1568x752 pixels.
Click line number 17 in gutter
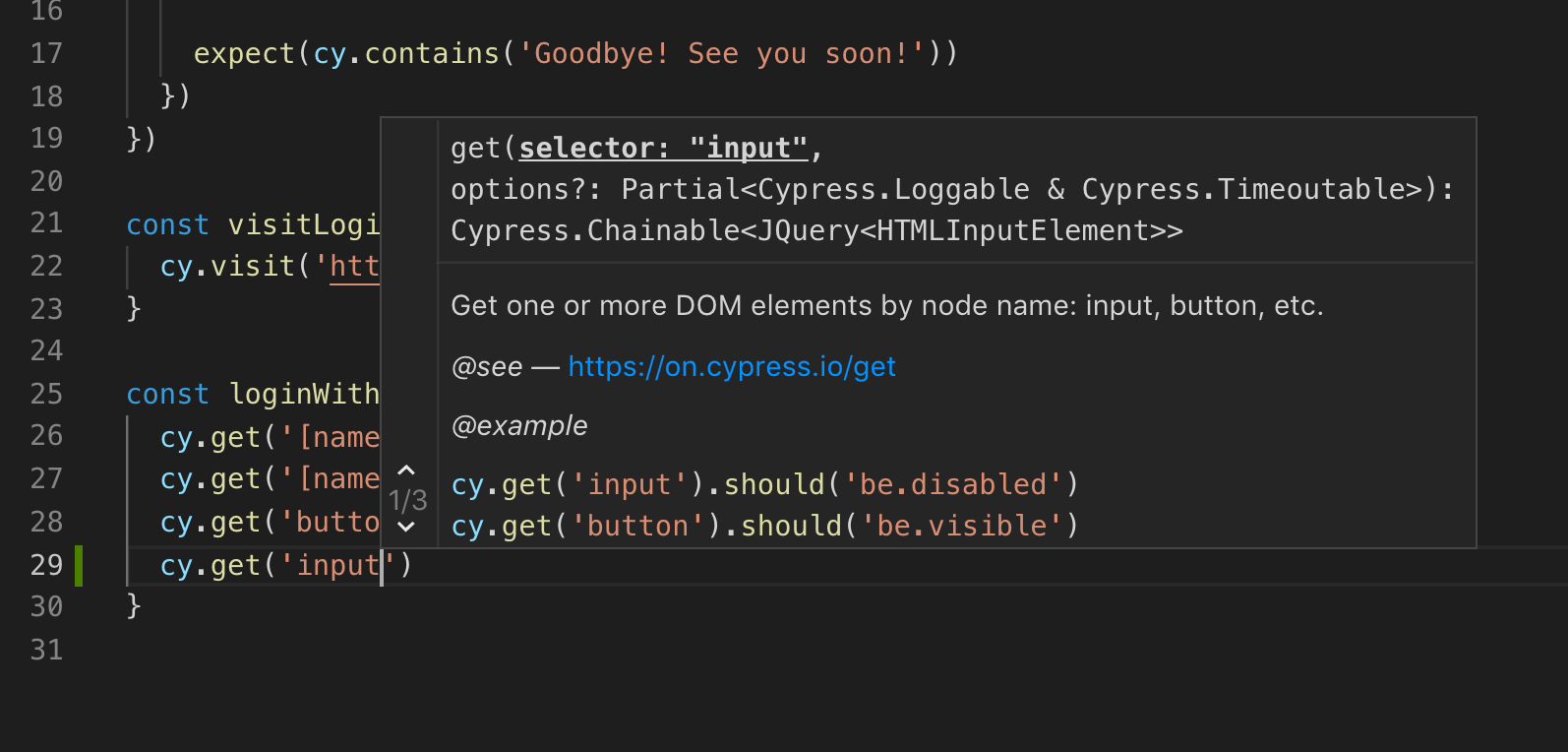click(x=46, y=53)
